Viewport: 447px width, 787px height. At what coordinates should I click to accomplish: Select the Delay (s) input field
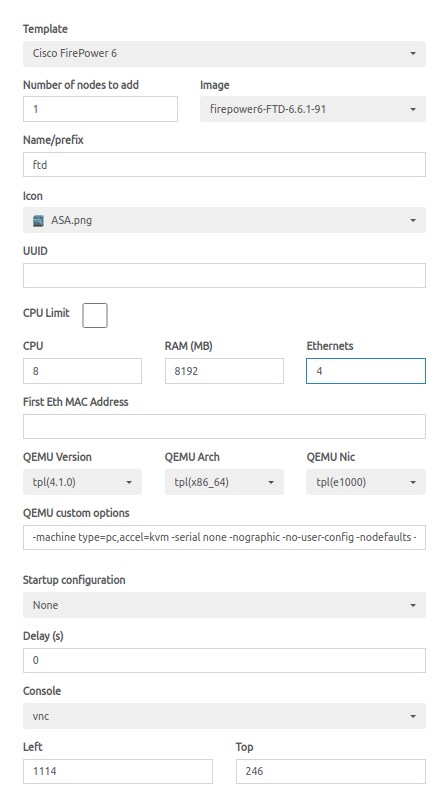tap(224, 661)
